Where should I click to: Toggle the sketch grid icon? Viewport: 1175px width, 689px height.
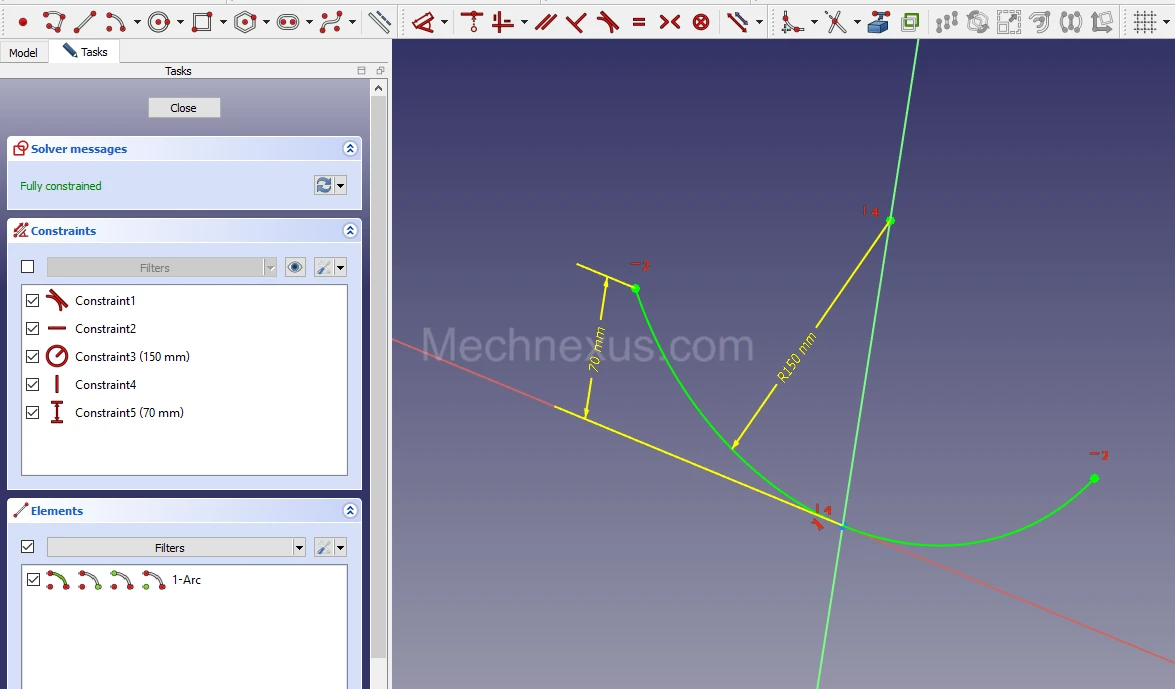[x=1145, y=22]
